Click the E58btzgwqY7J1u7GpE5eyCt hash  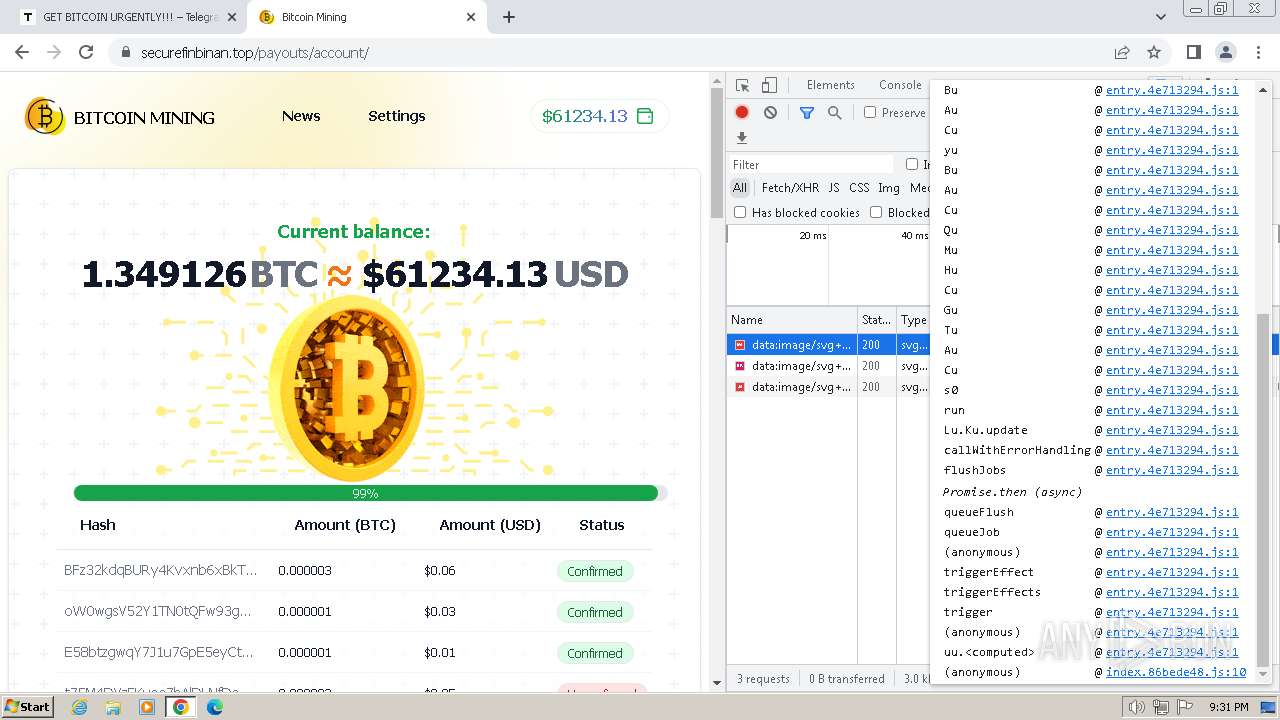click(x=159, y=652)
